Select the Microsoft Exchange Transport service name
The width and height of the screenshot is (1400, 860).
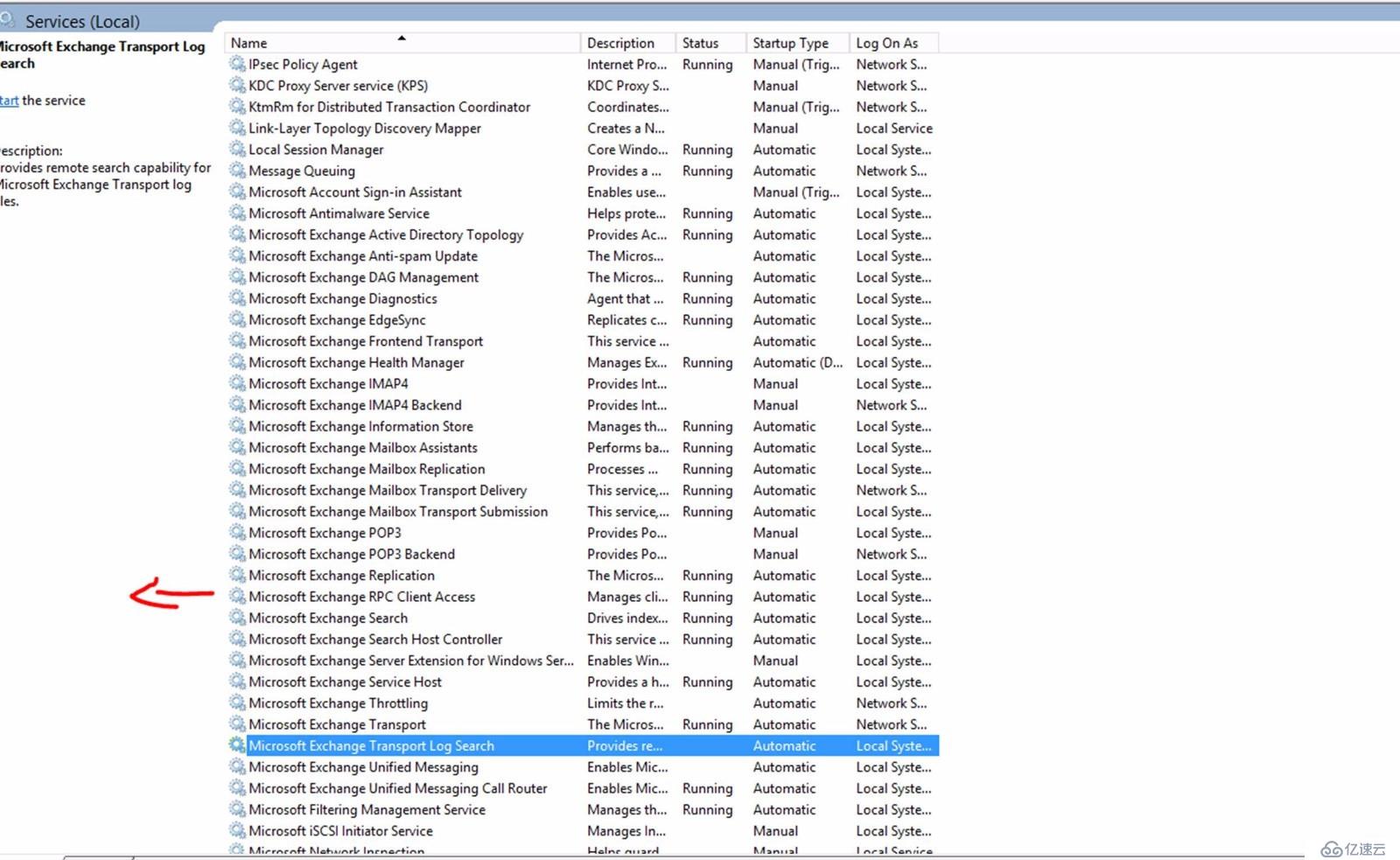337,724
